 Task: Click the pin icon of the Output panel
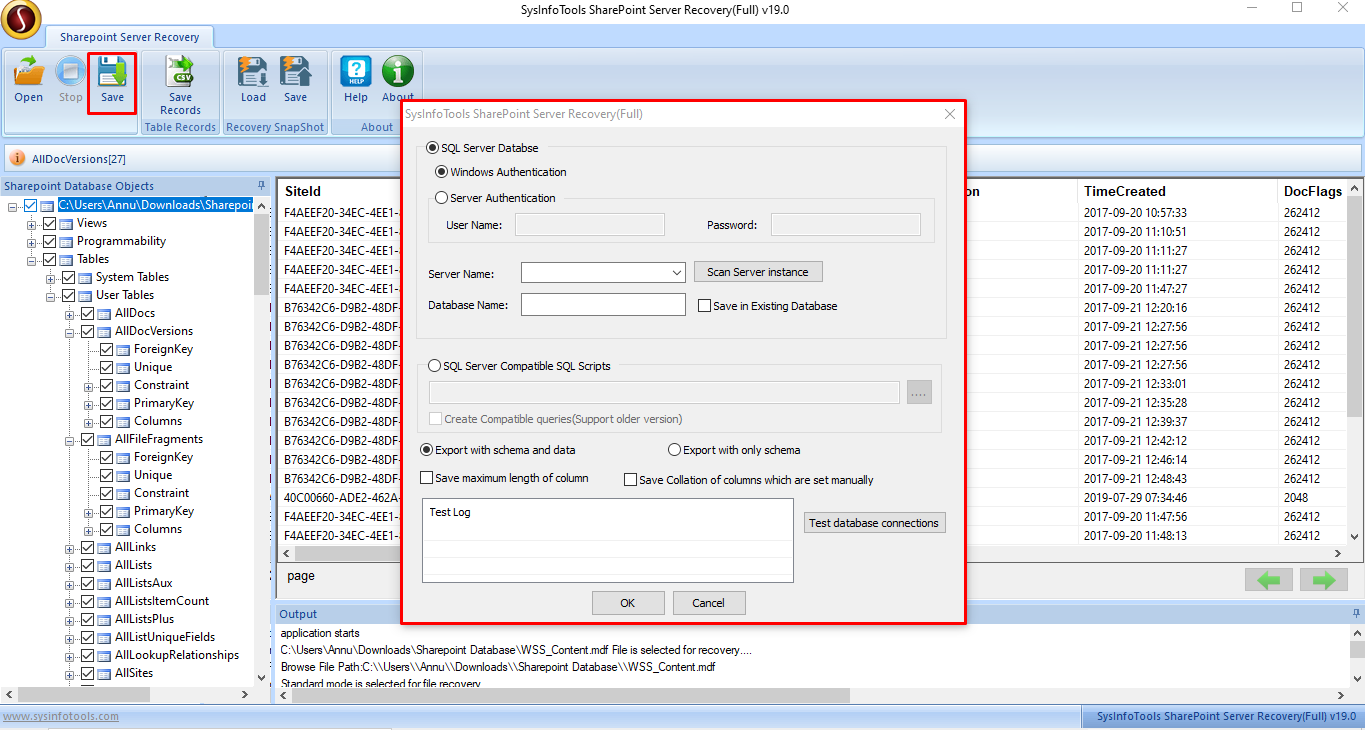click(1356, 614)
